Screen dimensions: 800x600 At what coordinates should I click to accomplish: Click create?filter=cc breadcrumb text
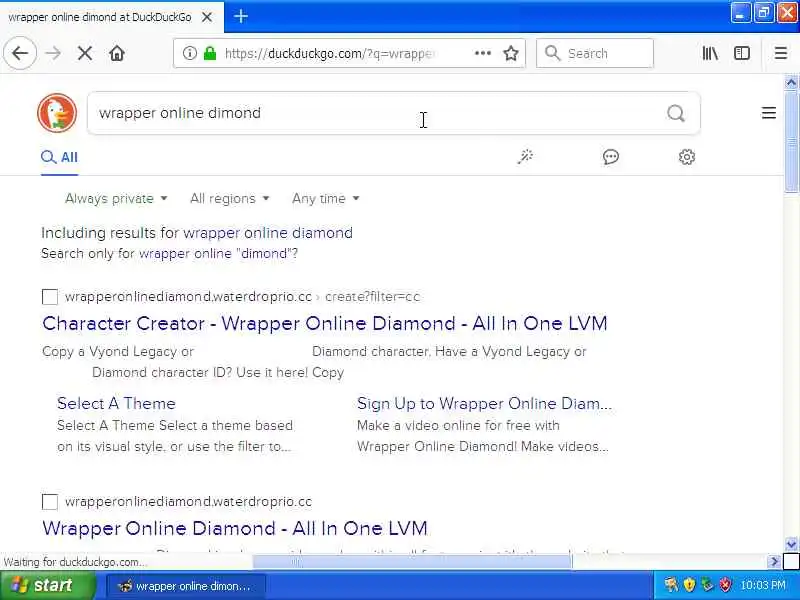(x=372, y=296)
